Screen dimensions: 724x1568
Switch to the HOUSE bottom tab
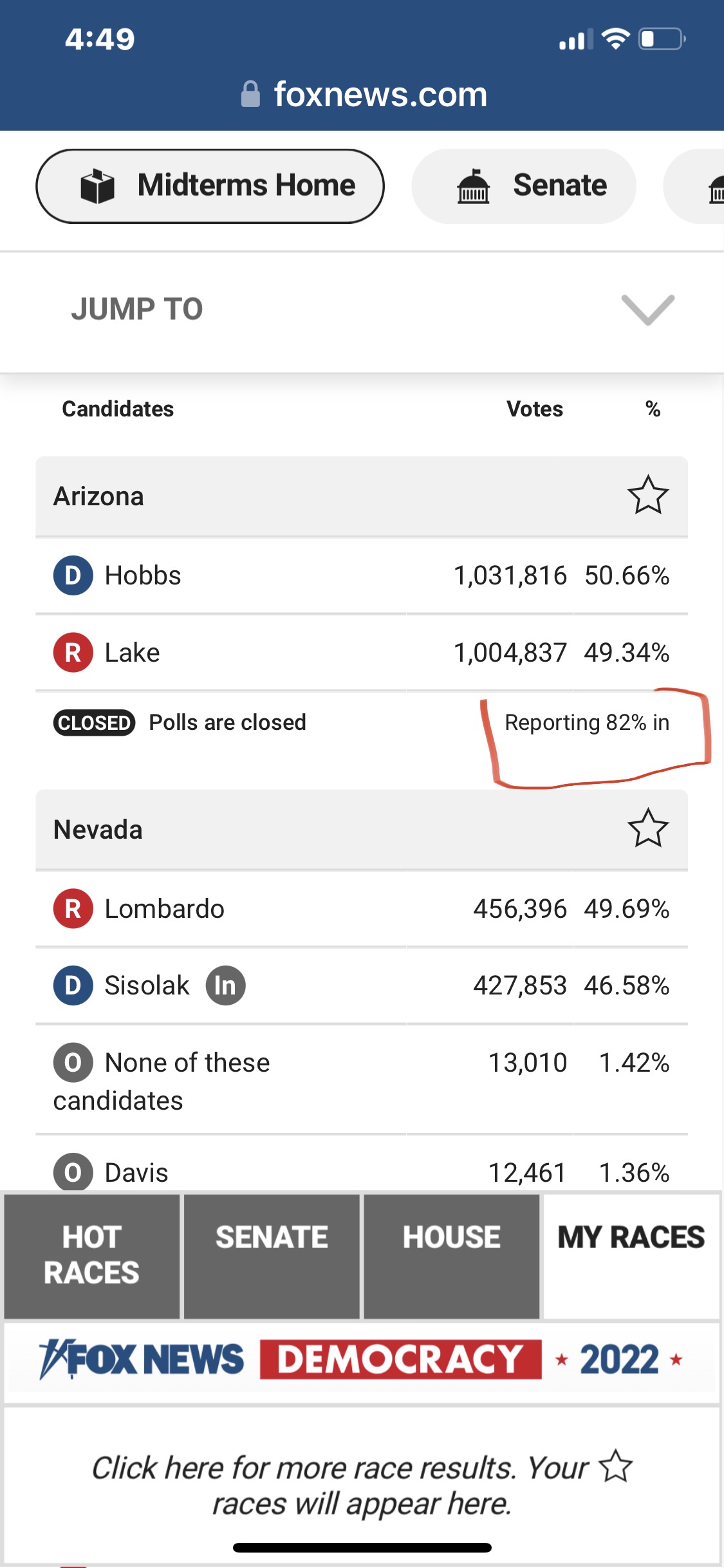pos(452,1256)
